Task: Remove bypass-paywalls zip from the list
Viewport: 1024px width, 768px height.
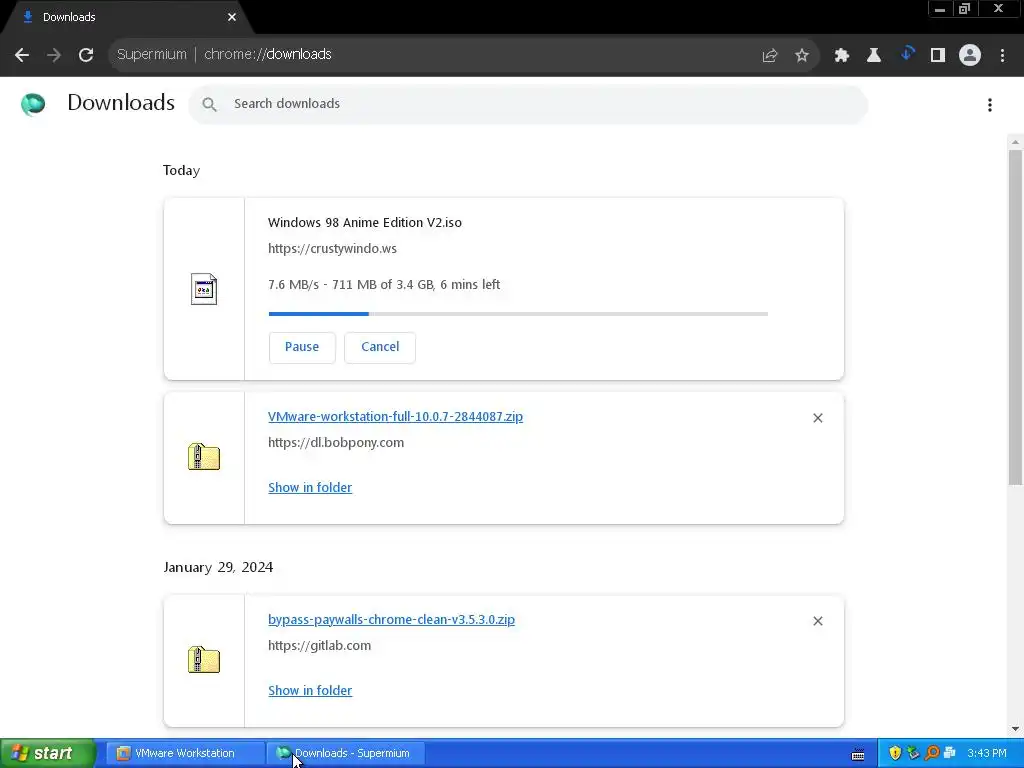Action: (x=818, y=621)
